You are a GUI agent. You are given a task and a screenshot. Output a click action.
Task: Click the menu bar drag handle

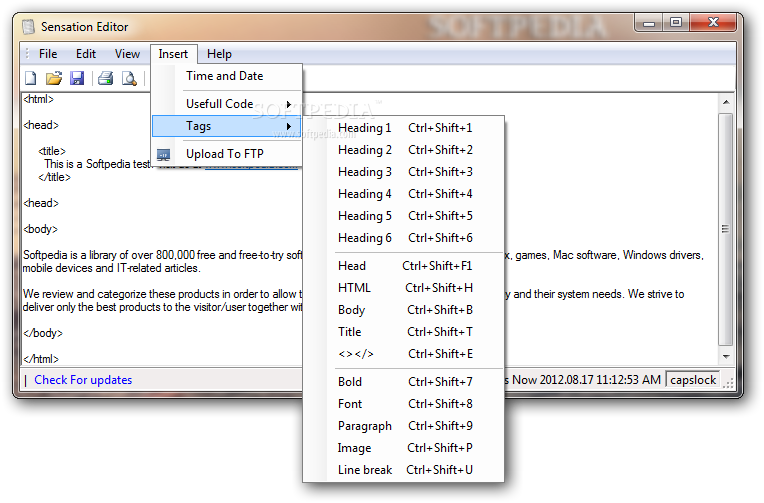click(x=27, y=54)
